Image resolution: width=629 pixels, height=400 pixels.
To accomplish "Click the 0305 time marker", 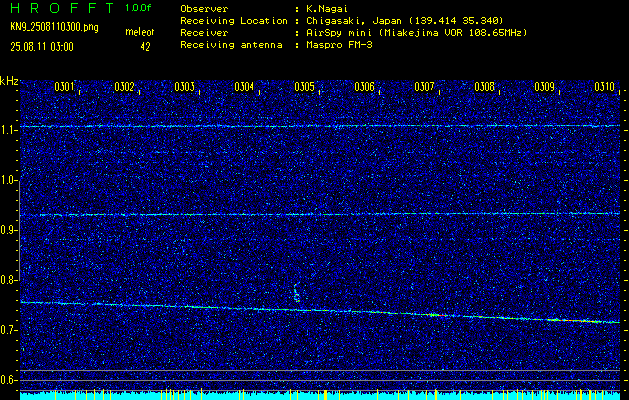I will point(304,87).
